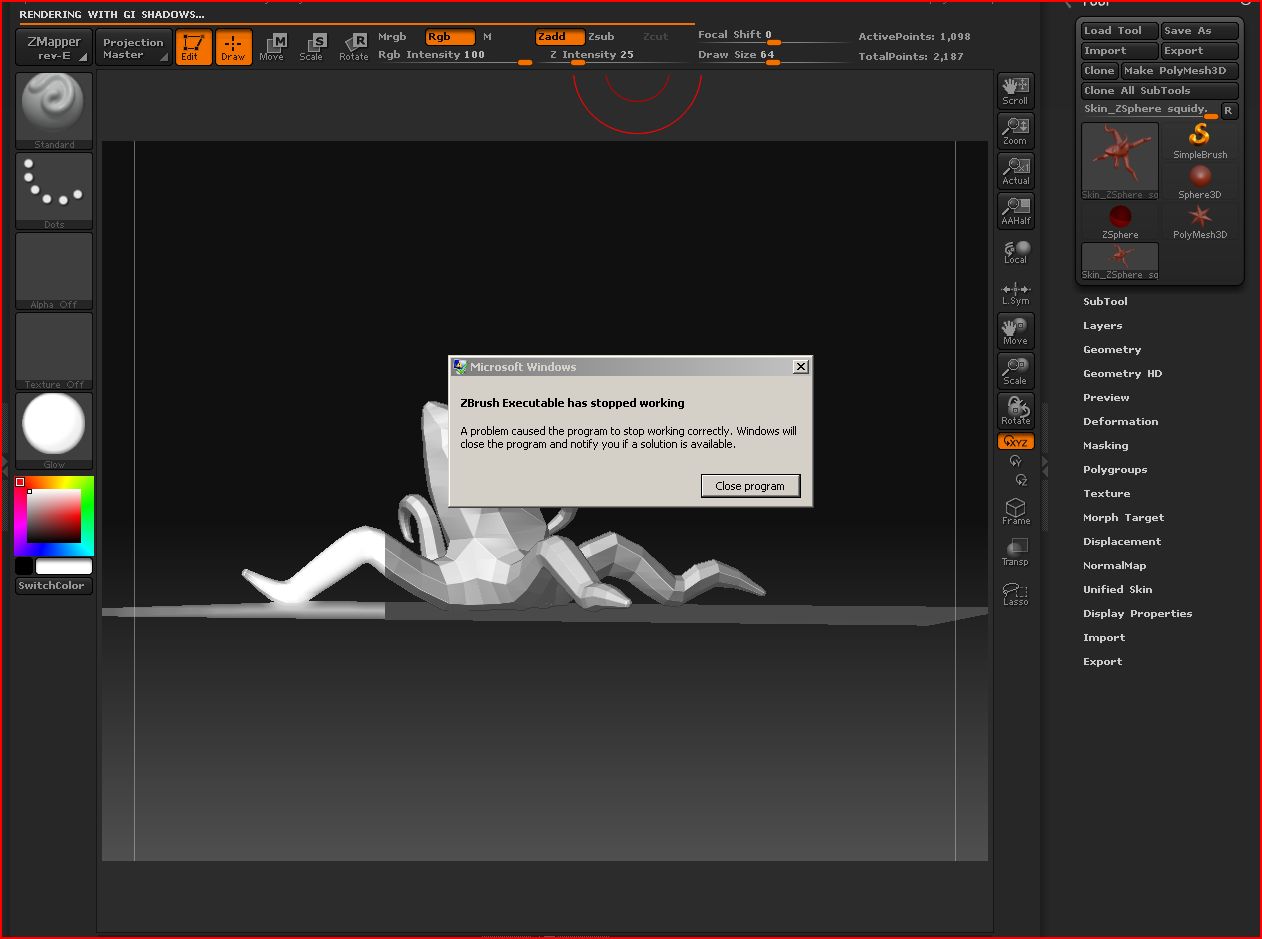Expand the Texture sub-palette

pyautogui.click(x=1106, y=493)
